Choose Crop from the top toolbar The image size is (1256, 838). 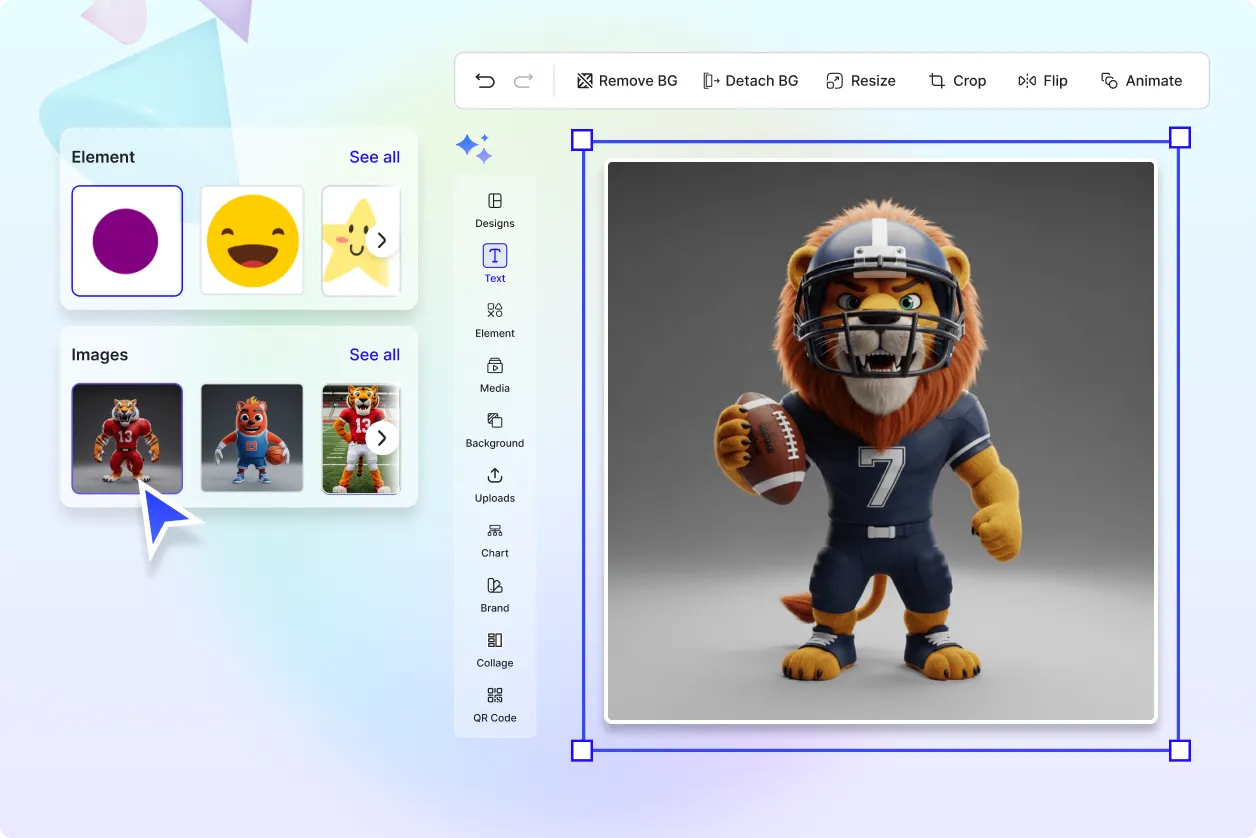pyautogui.click(x=957, y=81)
